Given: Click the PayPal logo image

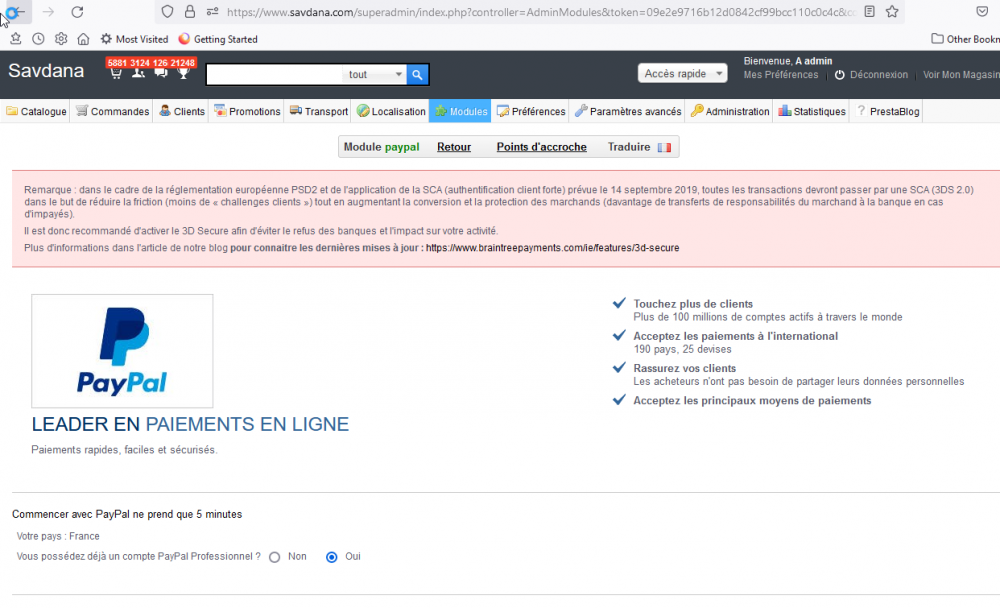Looking at the screenshot, I should pos(122,351).
